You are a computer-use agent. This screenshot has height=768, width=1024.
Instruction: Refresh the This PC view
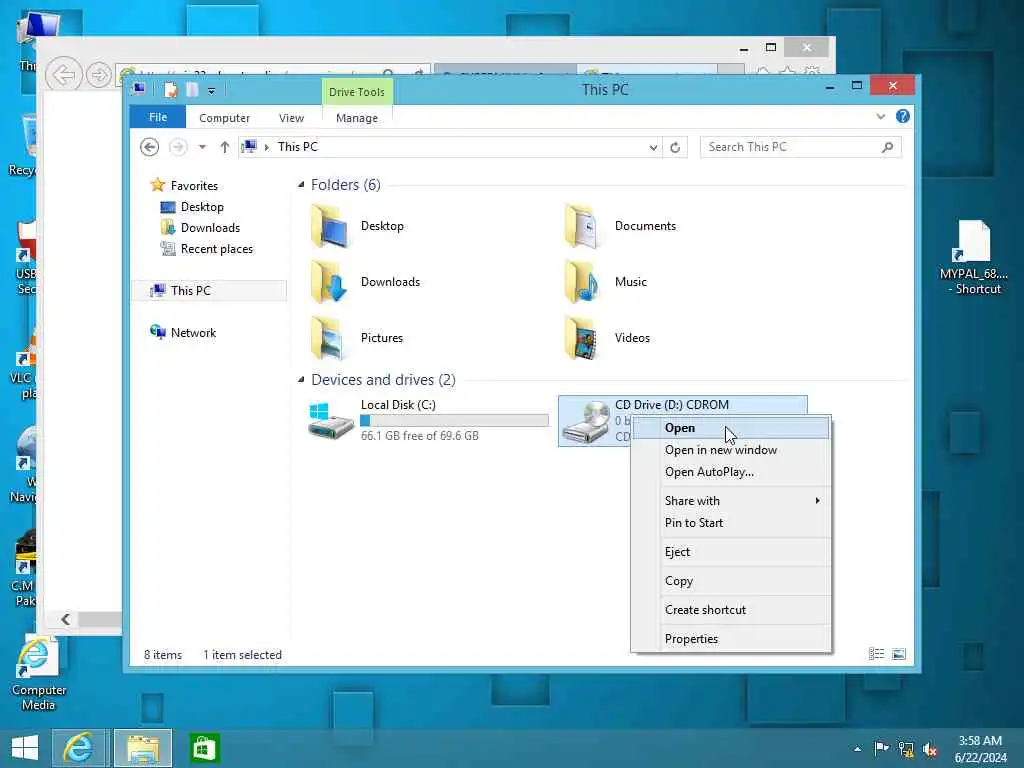[x=675, y=148]
